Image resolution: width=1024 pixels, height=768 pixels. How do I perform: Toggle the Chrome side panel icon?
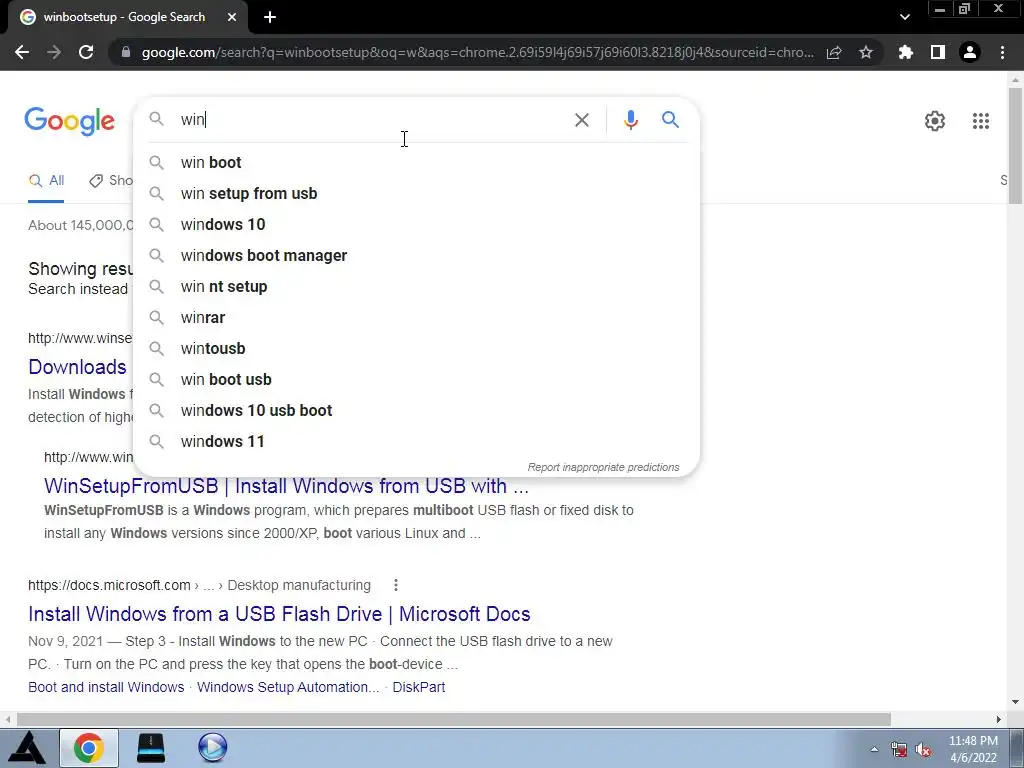point(938,52)
